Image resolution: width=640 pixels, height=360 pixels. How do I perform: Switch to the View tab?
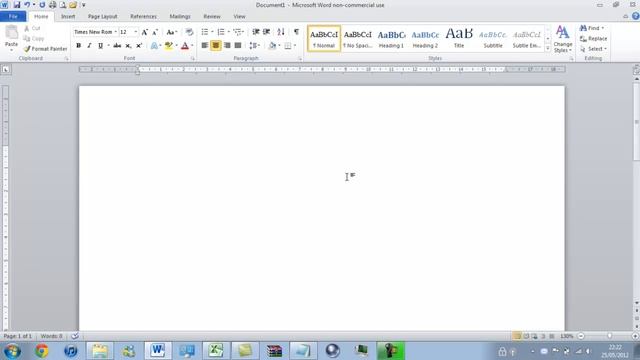[240, 16]
